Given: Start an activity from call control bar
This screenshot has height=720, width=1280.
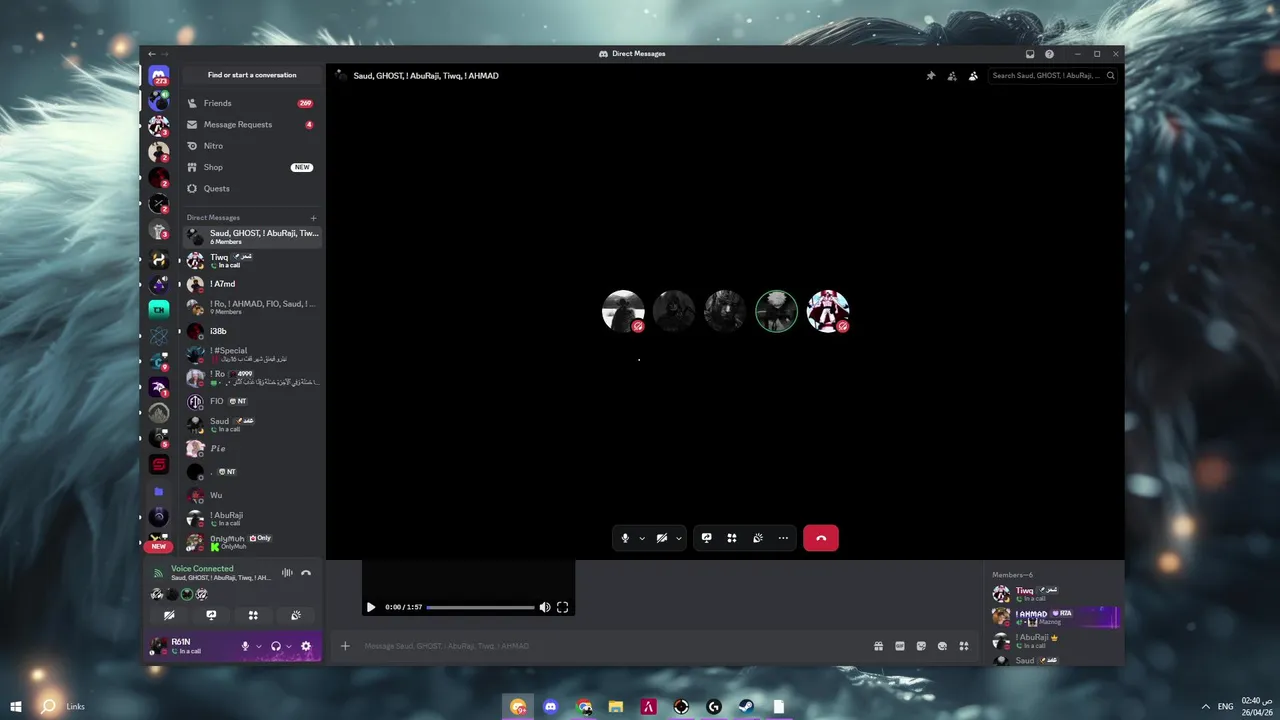Looking at the screenshot, I should pyautogui.click(x=732, y=538).
